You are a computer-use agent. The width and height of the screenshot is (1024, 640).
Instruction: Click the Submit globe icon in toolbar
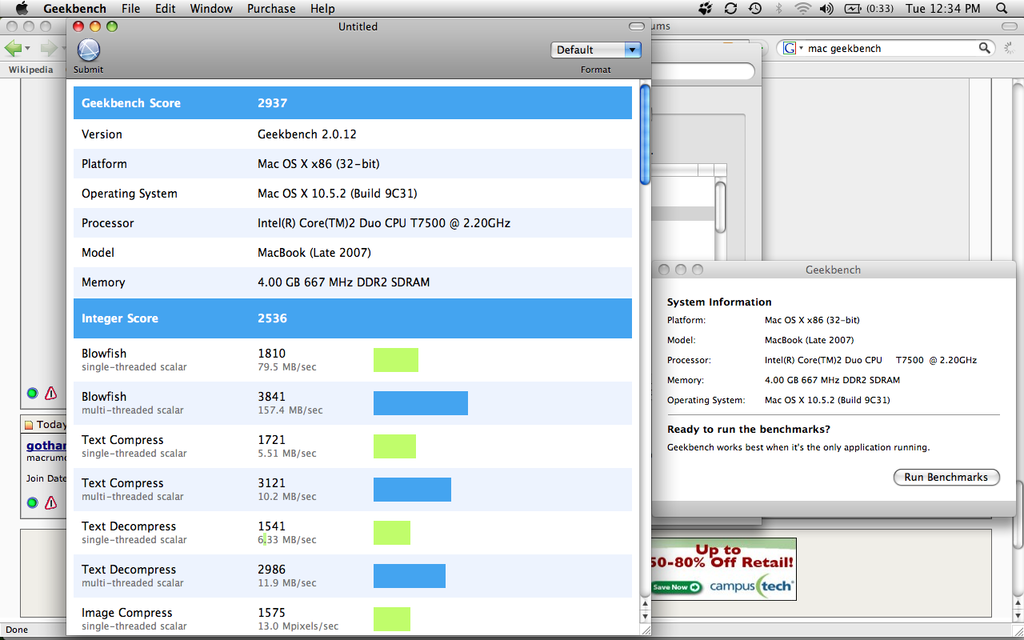(88, 50)
